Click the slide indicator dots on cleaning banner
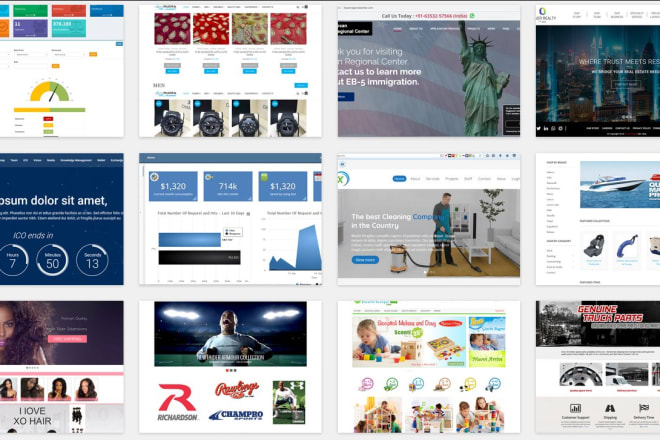 428,272
